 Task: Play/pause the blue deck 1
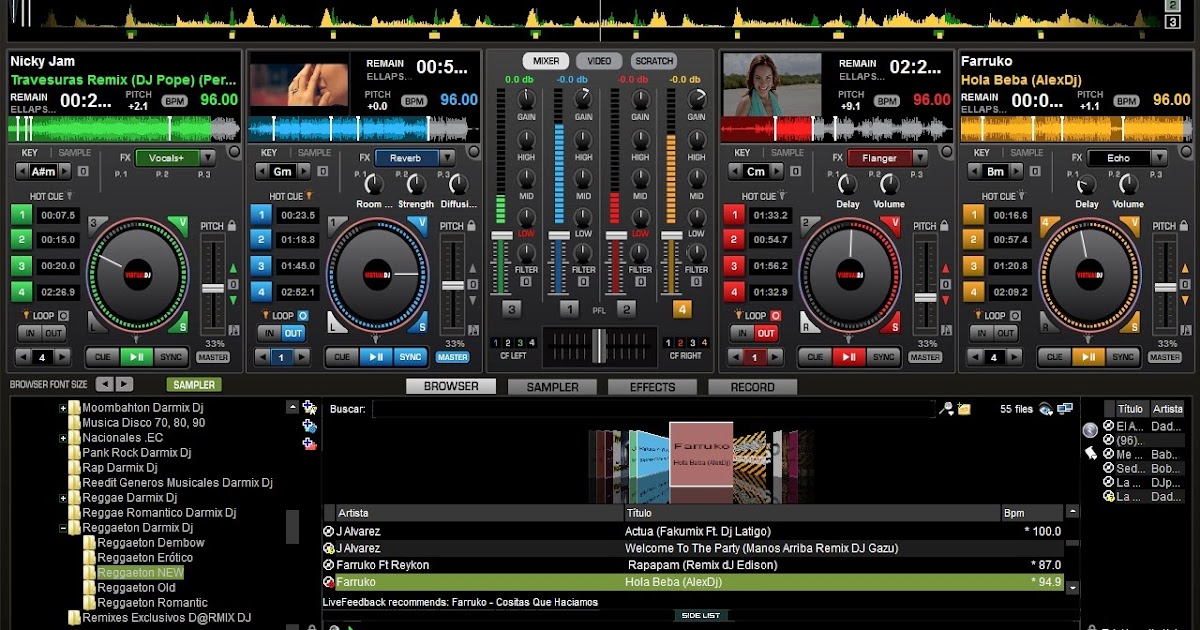tap(375, 357)
